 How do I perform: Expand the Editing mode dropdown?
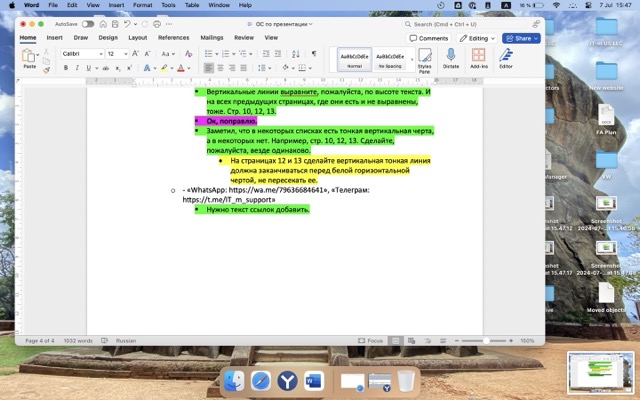tap(479, 38)
